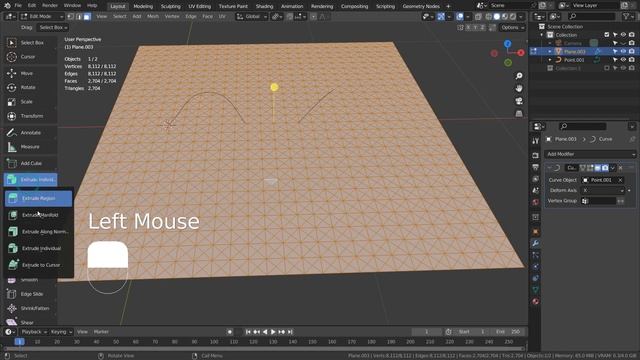The width and height of the screenshot is (640, 360).
Task: Open the viewport Options dropdown
Action: [x=512, y=27]
